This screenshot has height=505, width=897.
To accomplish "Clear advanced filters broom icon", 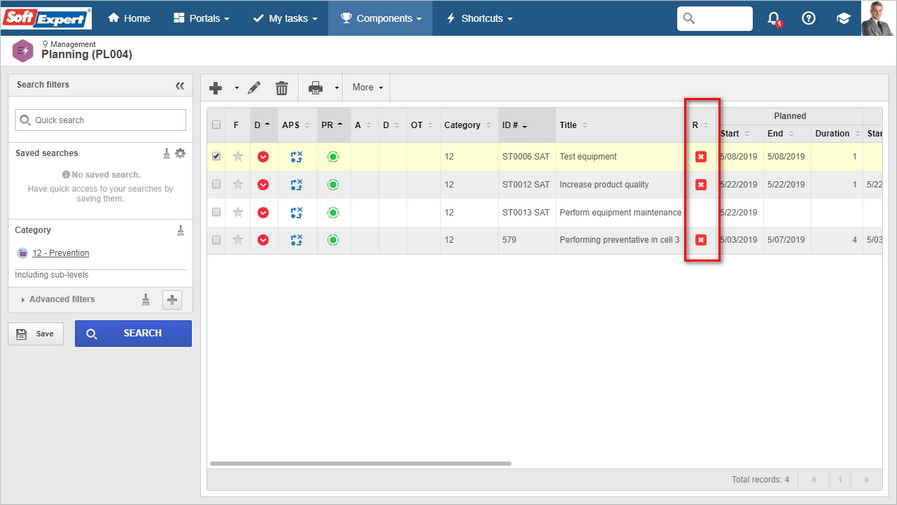I will point(146,299).
